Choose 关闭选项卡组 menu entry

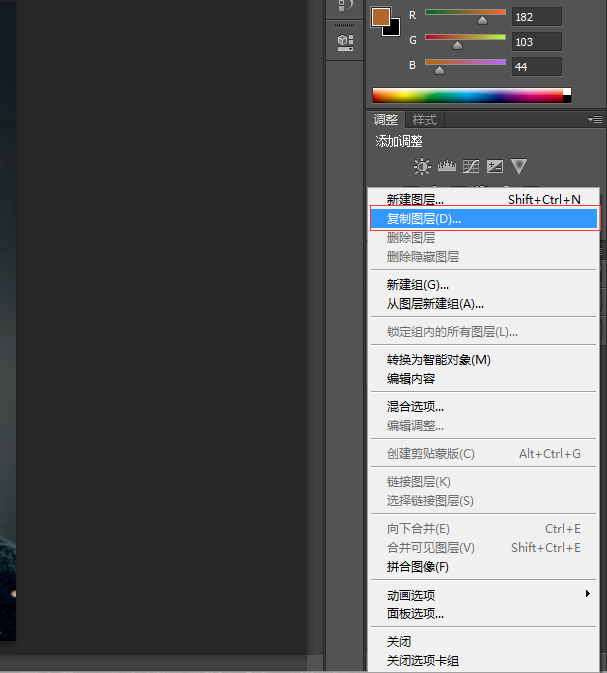(483, 661)
